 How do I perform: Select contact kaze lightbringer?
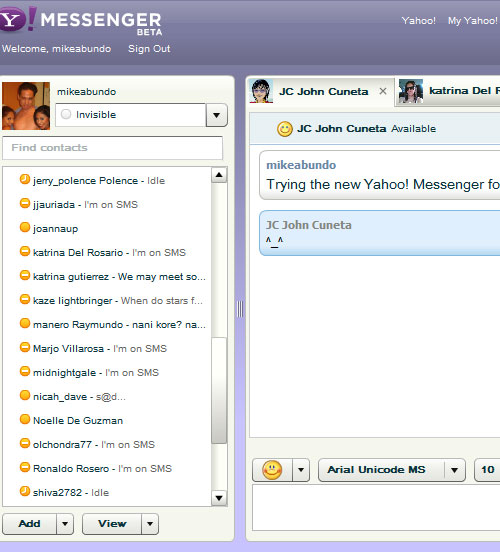107,300
